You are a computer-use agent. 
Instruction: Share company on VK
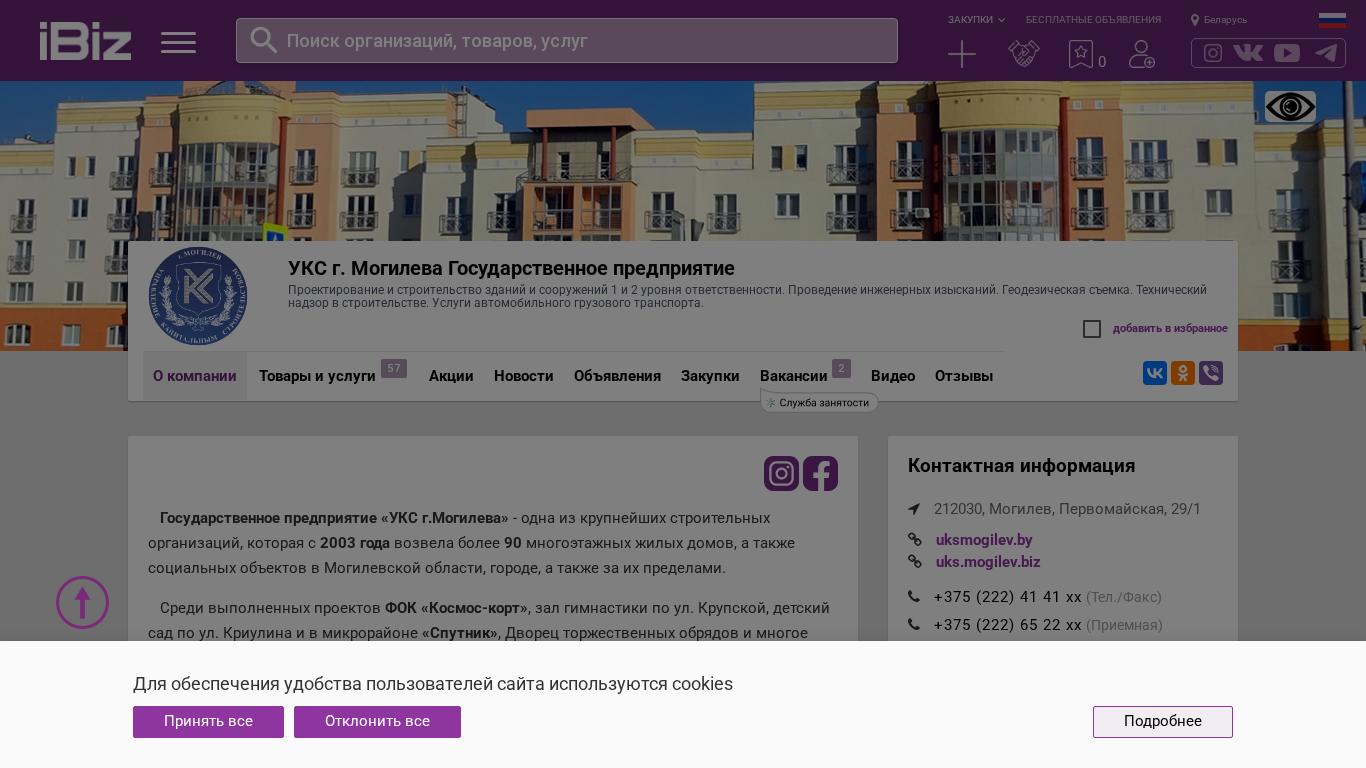click(x=1155, y=373)
